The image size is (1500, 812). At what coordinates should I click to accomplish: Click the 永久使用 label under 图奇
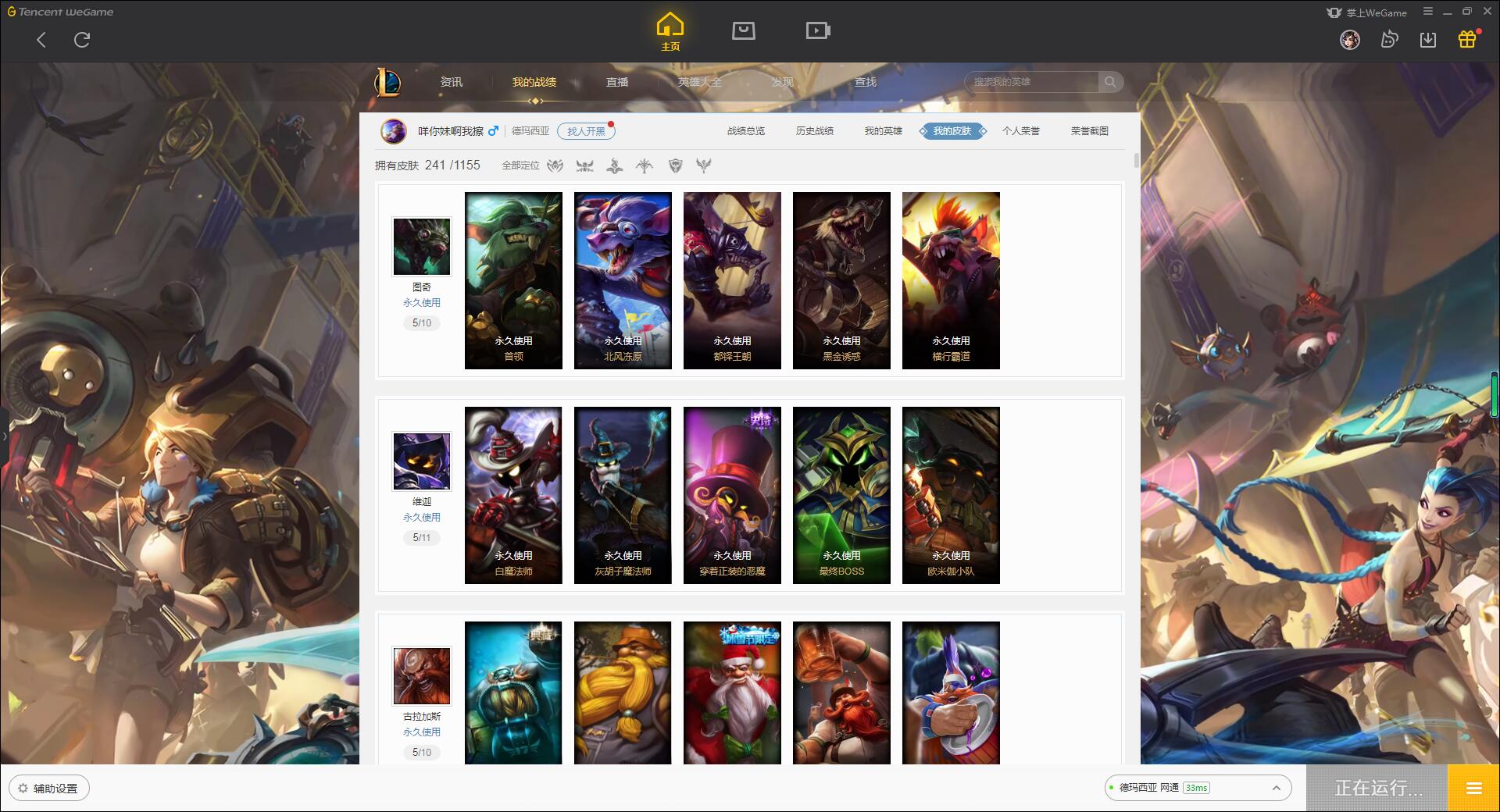point(422,303)
